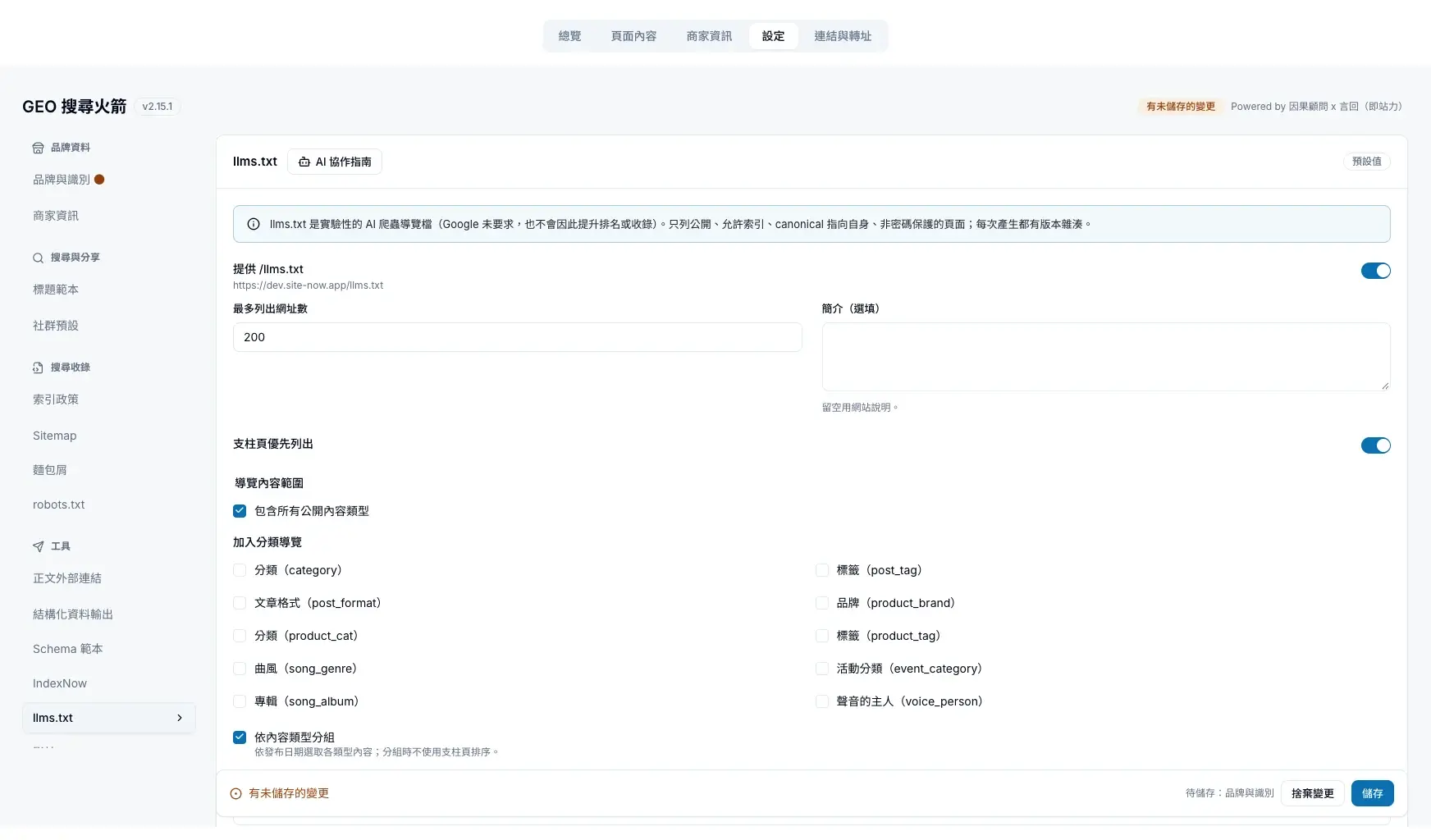Viewport: 1431px width, 840px height.
Task: Check 專輯（song_album）checkbox
Action: 240,701
